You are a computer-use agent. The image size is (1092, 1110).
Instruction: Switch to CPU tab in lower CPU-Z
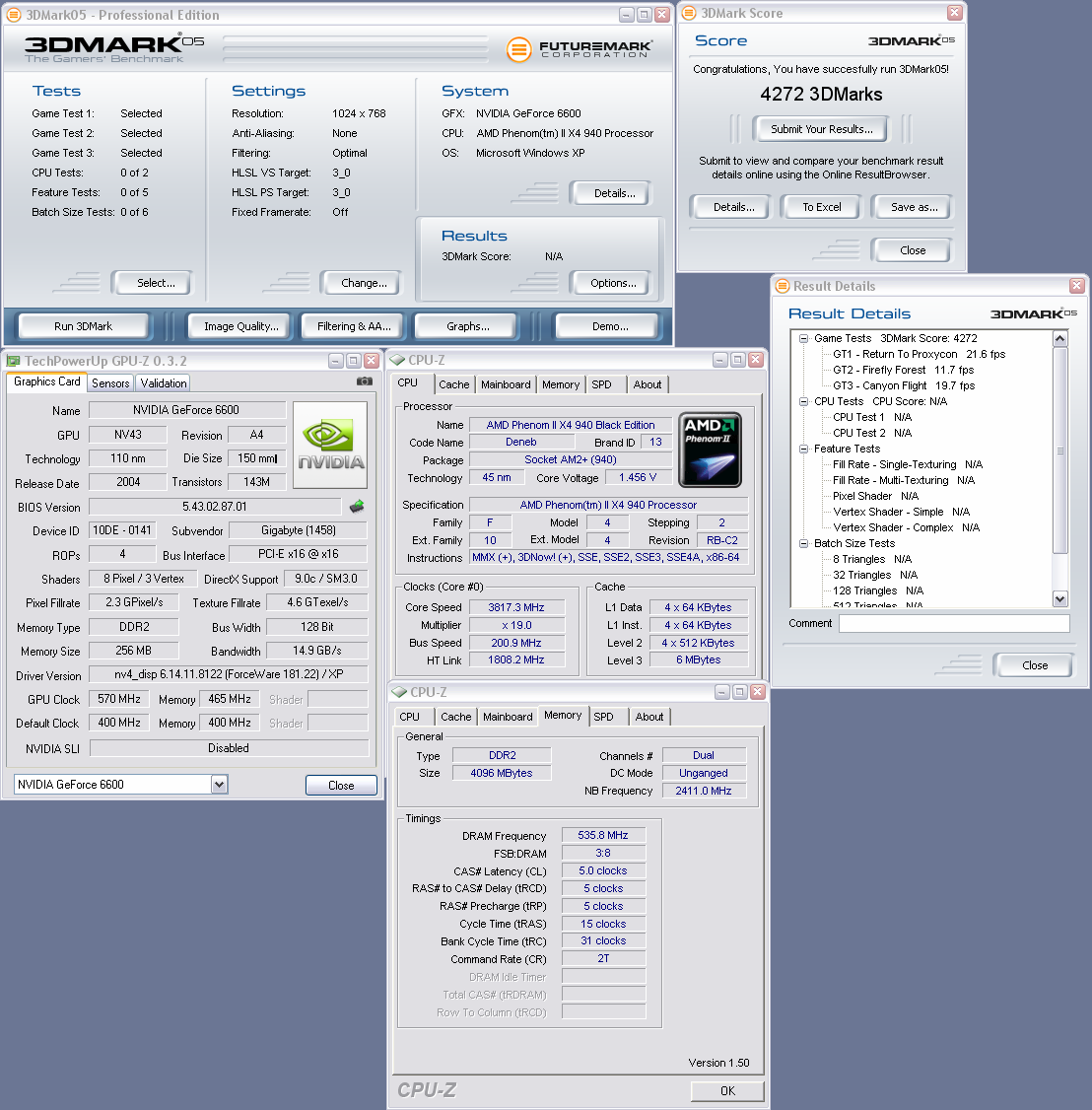[x=409, y=717]
